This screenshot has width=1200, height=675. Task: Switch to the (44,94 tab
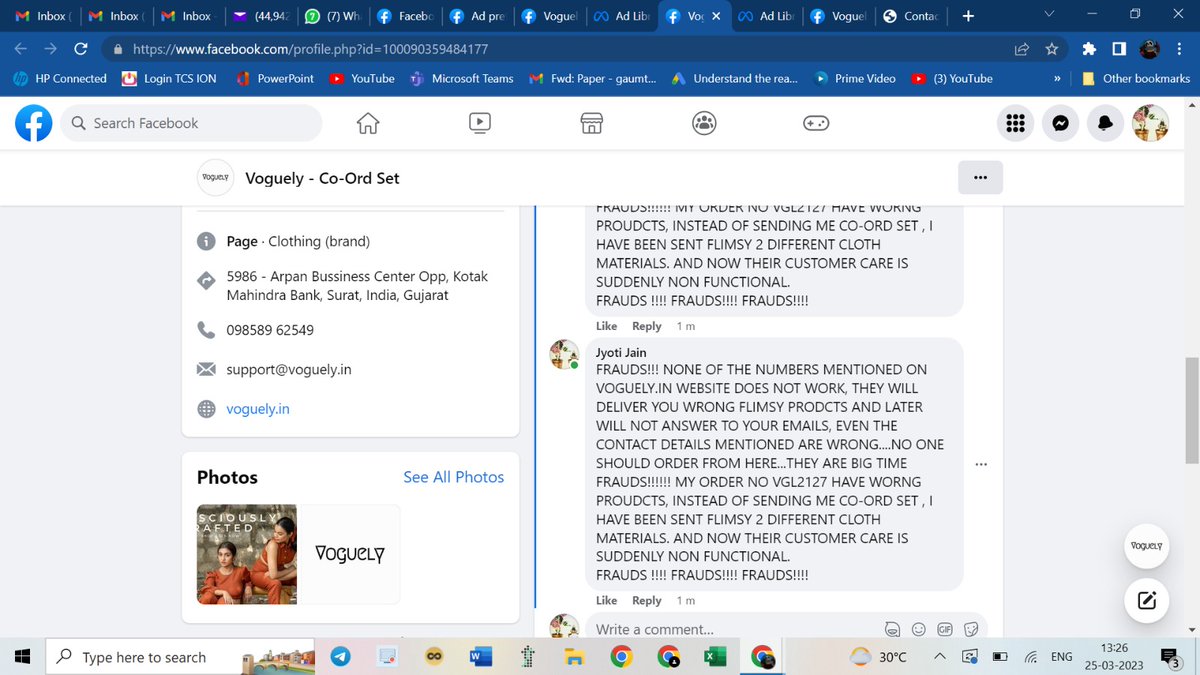click(259, 16)
